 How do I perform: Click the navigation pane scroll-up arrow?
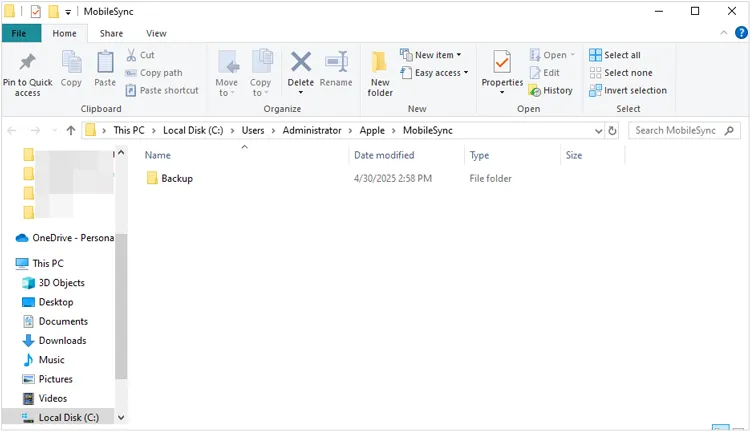(x=121, y=153)
